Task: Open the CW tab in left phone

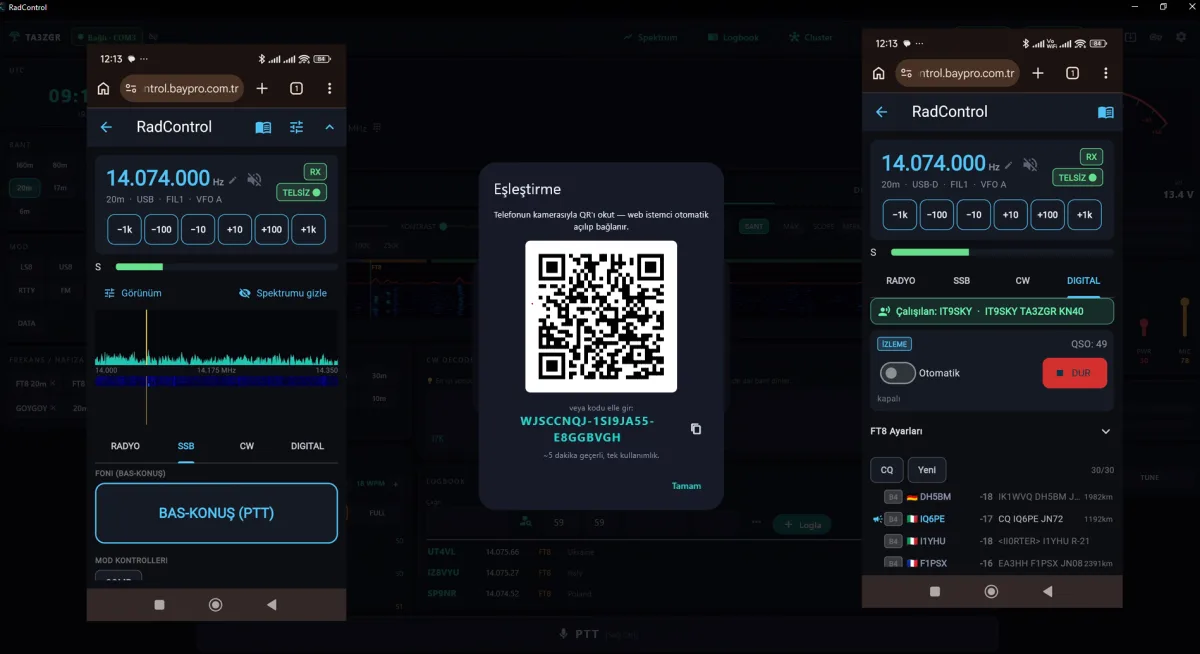Action: (247, 446)
